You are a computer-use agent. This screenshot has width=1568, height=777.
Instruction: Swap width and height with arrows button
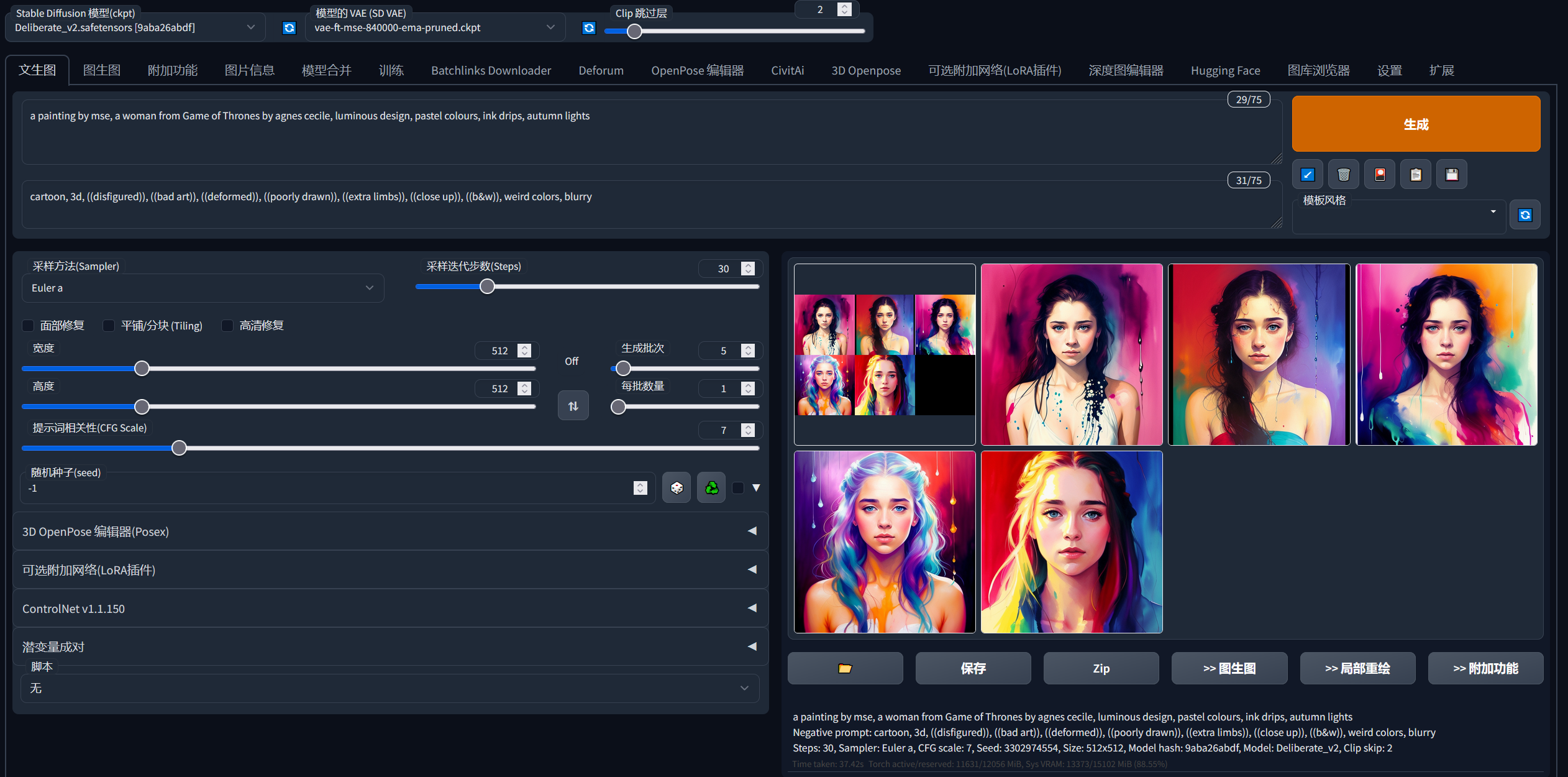573,406
